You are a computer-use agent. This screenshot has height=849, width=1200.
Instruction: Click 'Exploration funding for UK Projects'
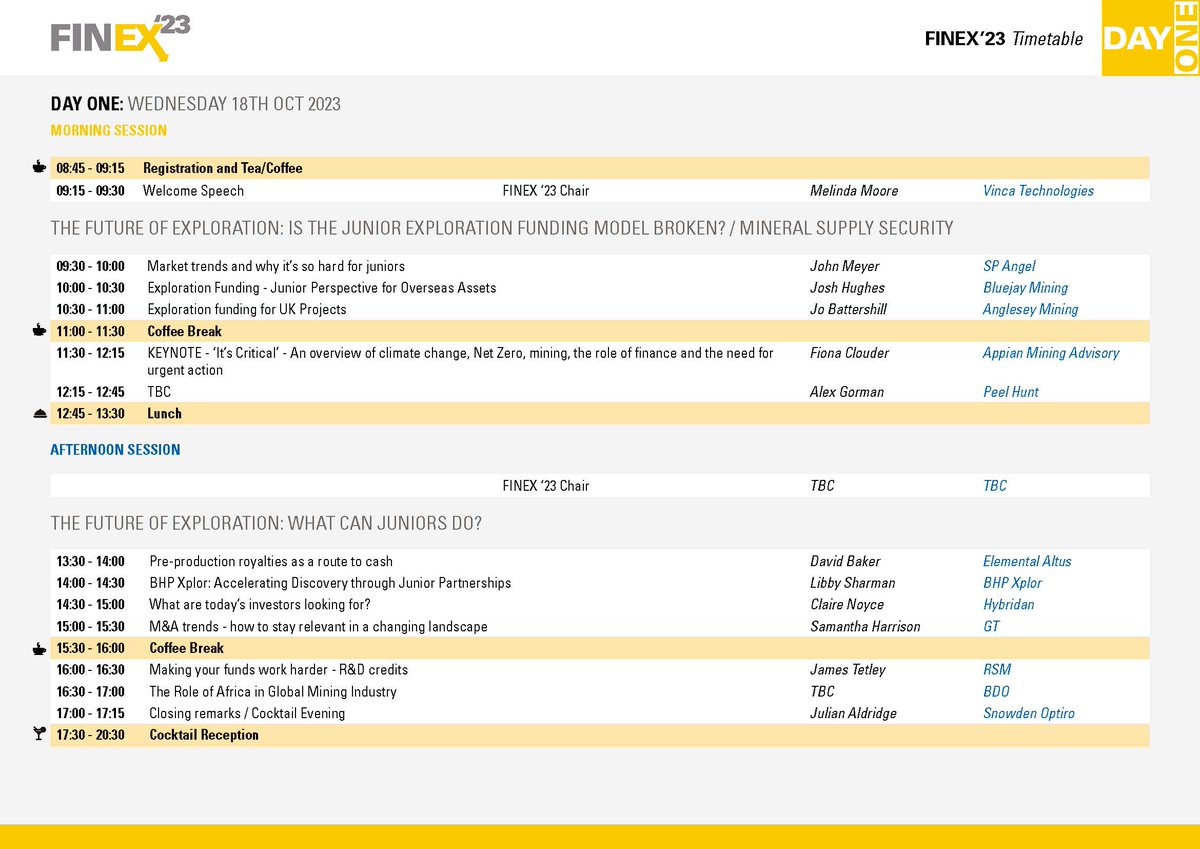point(246,310)
